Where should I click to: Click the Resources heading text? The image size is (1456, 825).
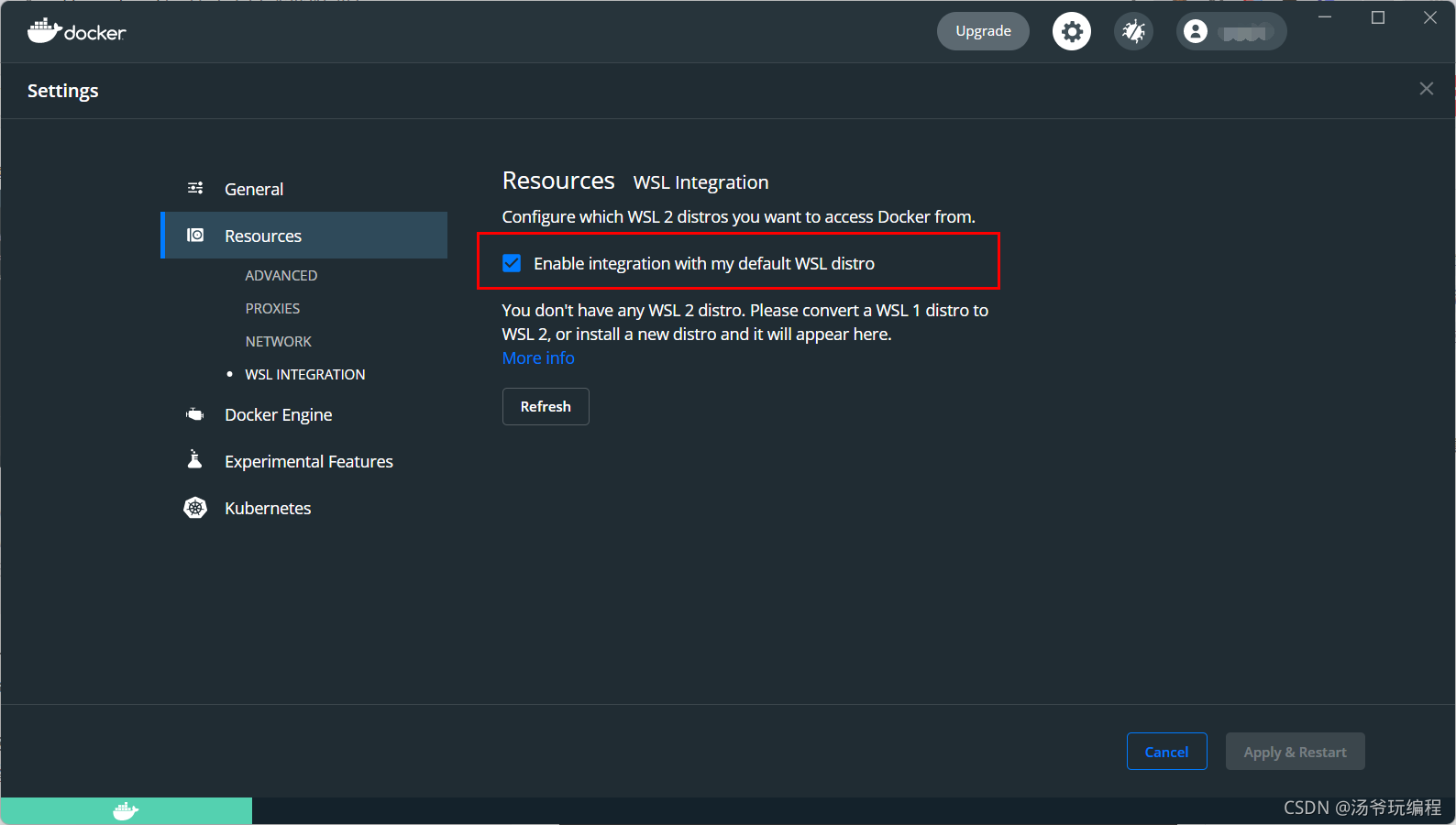[558, 181]
